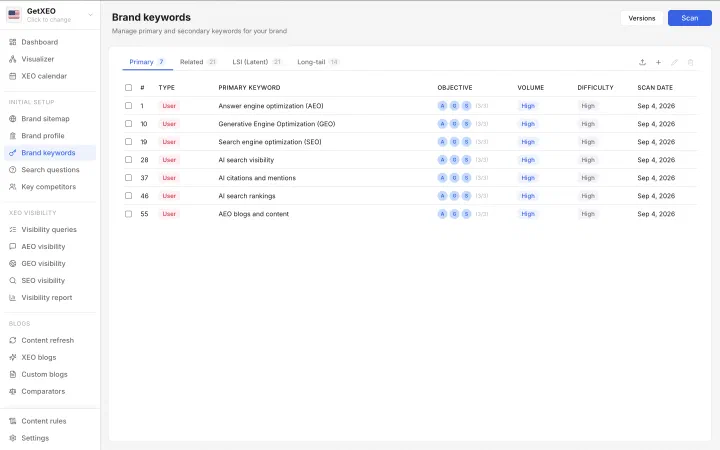Check the box for Generative Engine Optimization (GEO)
720x450 pixels.
pyautogui.click(x=129, y=124)
